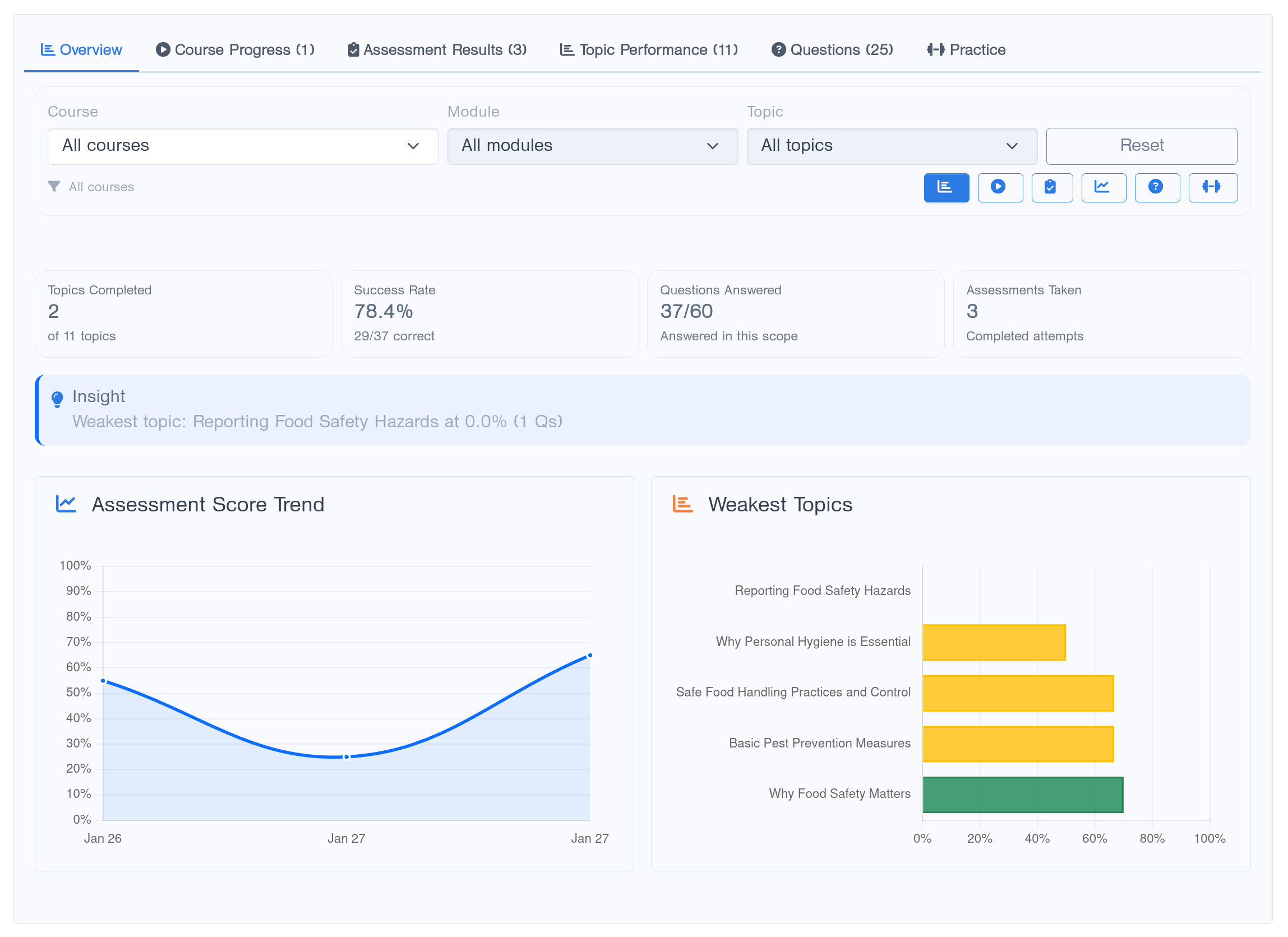The image size is (1288, 937).
Task: Expand the Module selector for All modules
Action: tap(592, 146)
